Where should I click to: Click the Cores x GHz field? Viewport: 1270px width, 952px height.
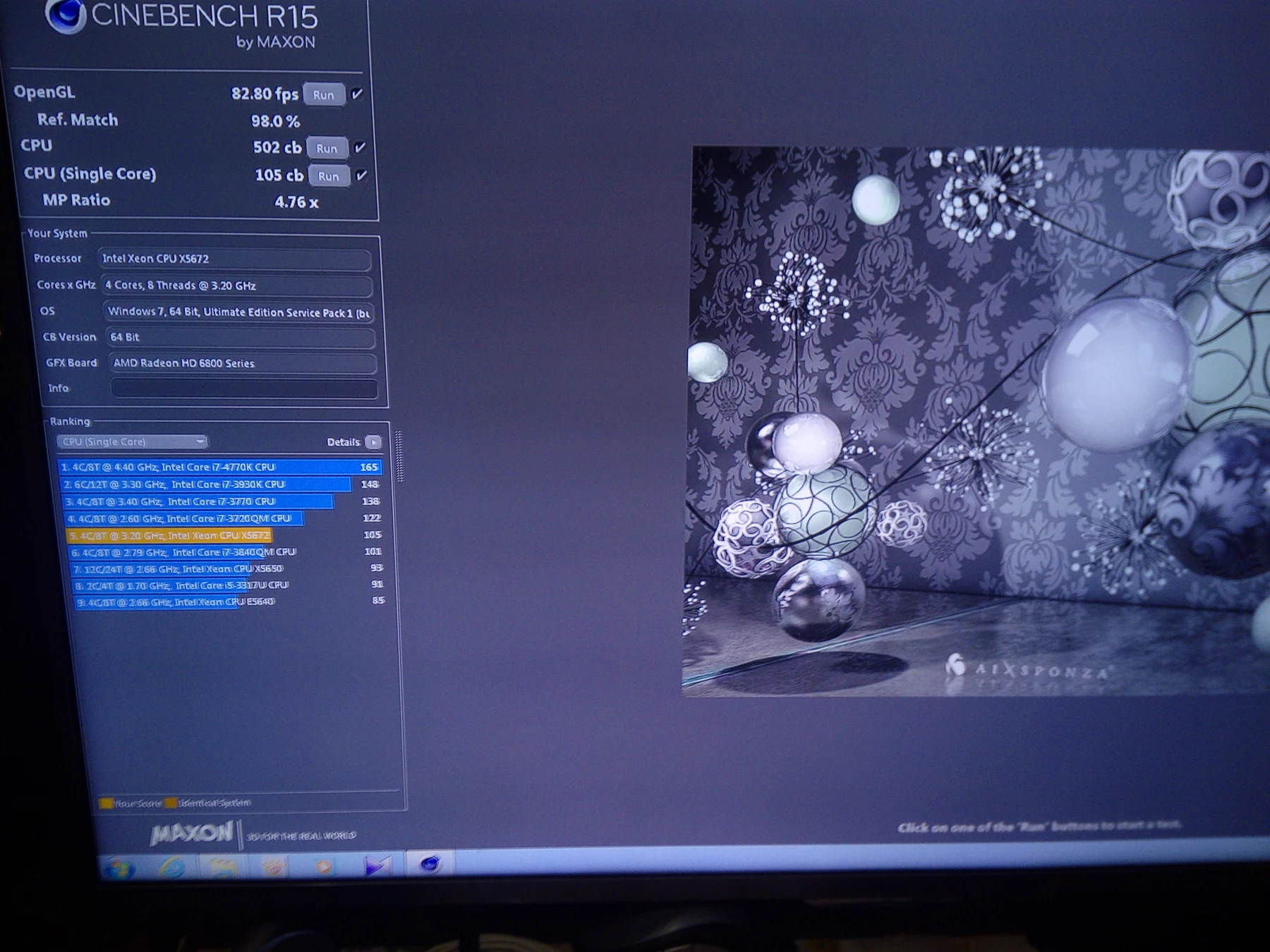click(236, 286)
